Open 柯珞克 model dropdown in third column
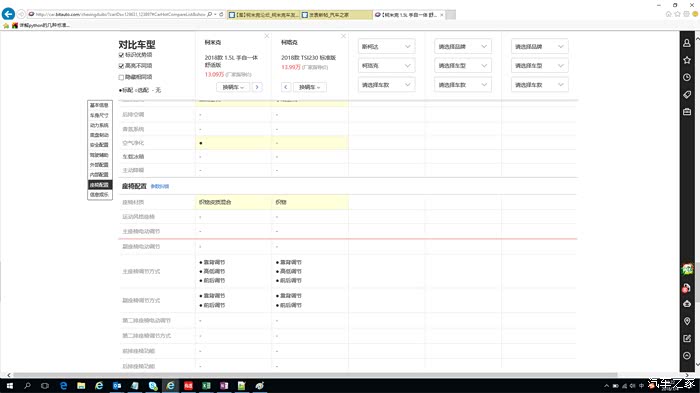This screenshot has height=393, width=700. tap(386, 66)
